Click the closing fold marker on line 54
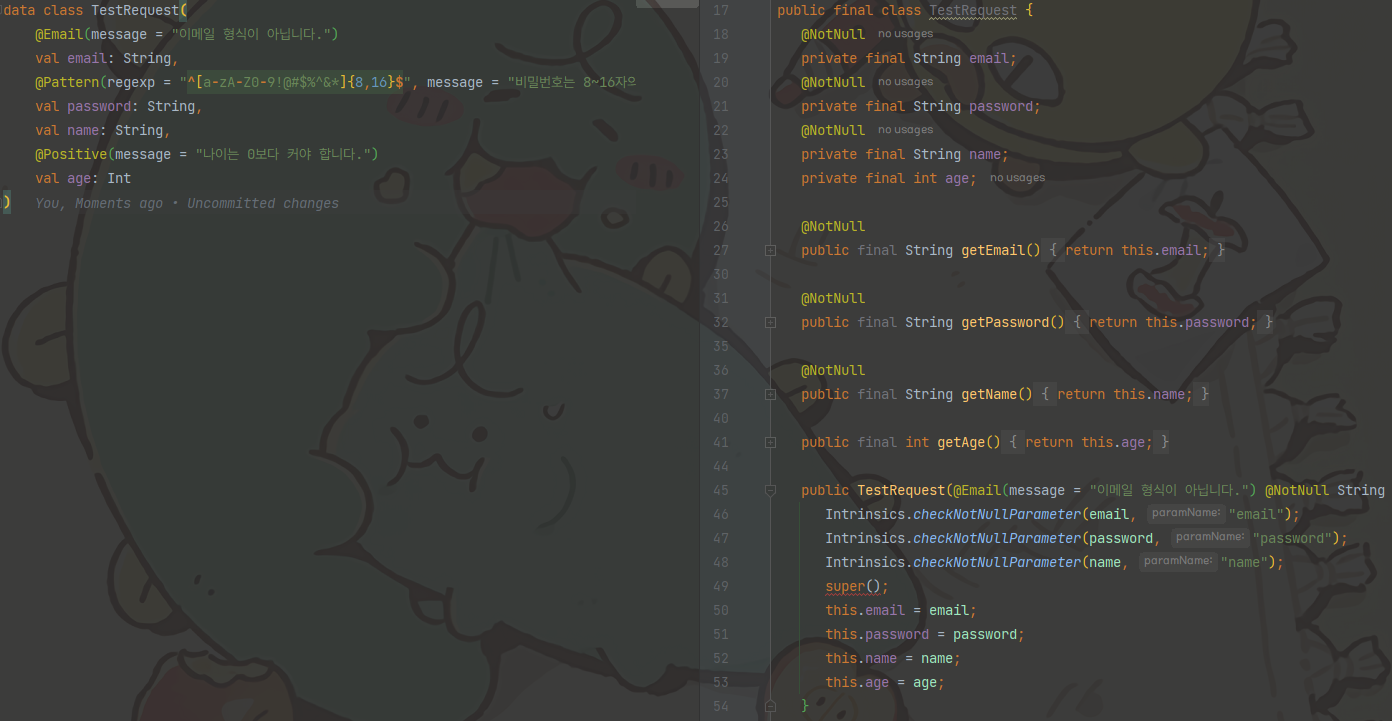This screenshot has height=721, width=1392. pyautogui.click(x=770, y=706)
